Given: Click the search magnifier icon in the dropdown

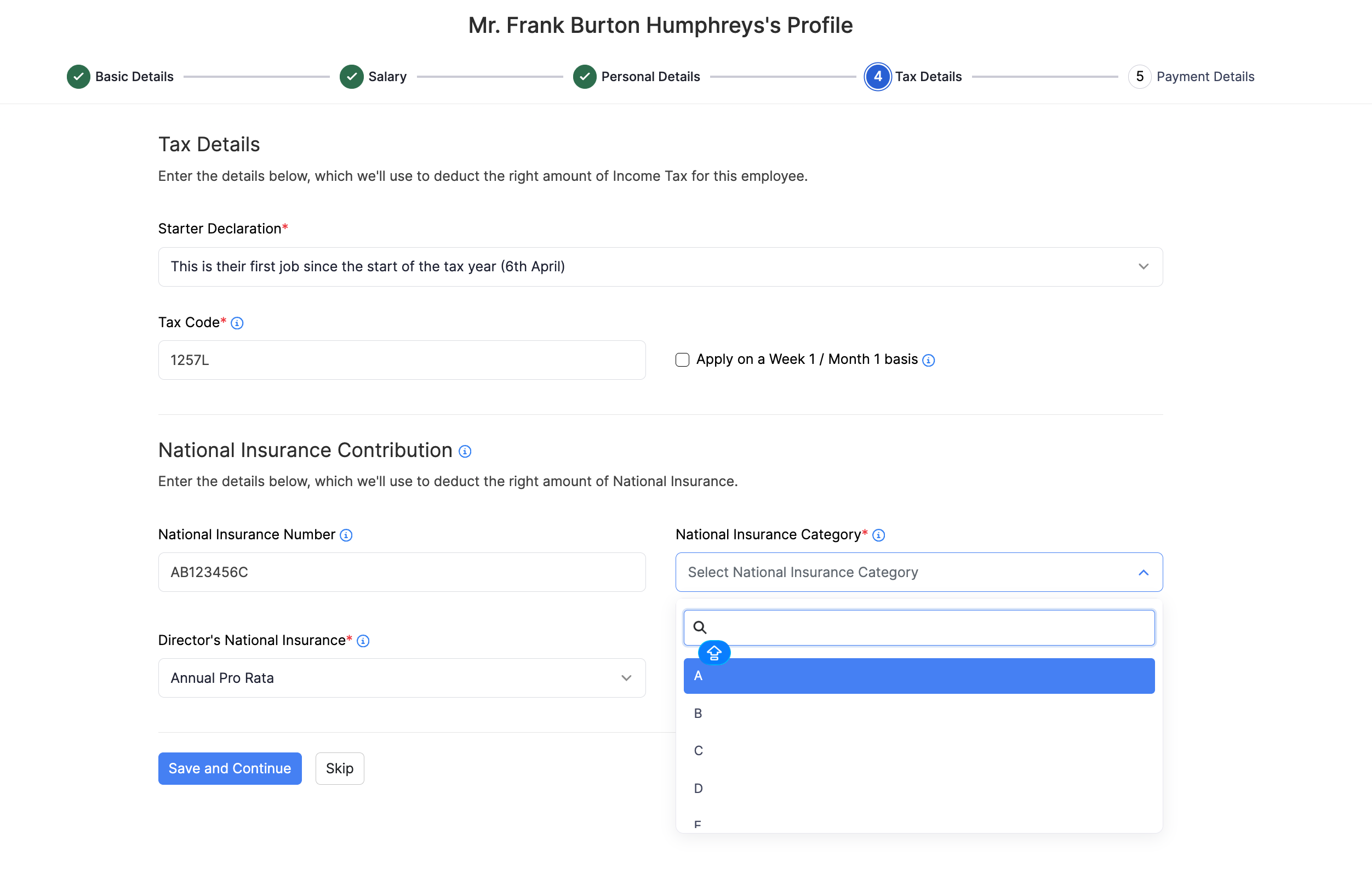Looking at the screenshot, I should pos(699,627).
